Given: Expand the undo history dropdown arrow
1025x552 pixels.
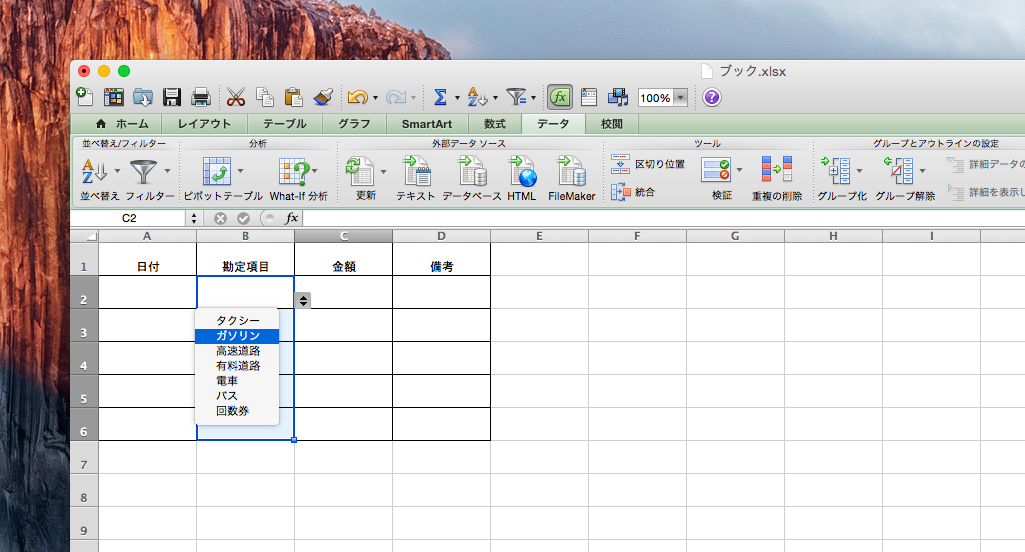Looking at the screenshot, I should 375,98.
